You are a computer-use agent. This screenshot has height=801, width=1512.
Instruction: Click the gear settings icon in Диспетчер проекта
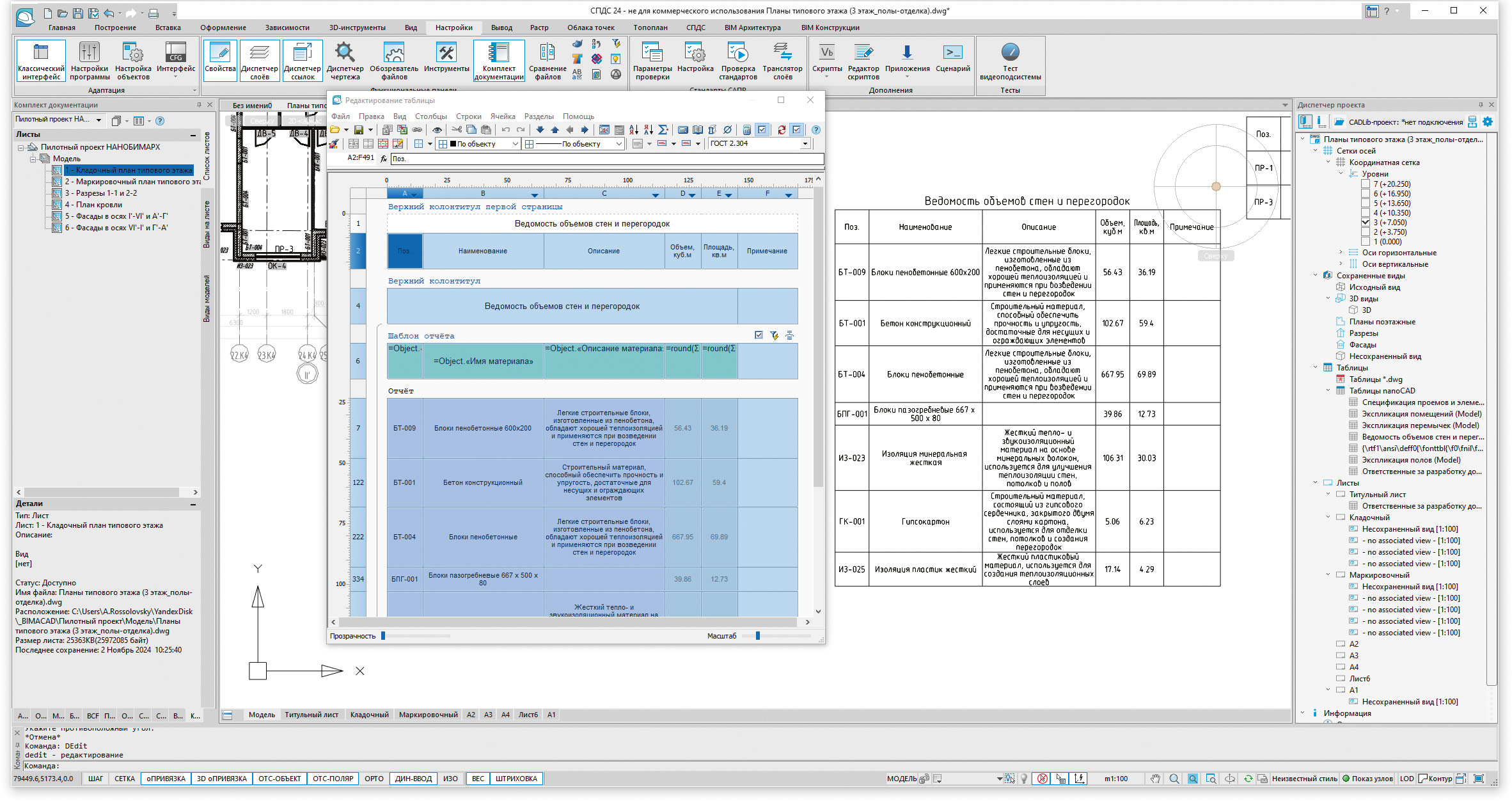[x=1488, y=122]
